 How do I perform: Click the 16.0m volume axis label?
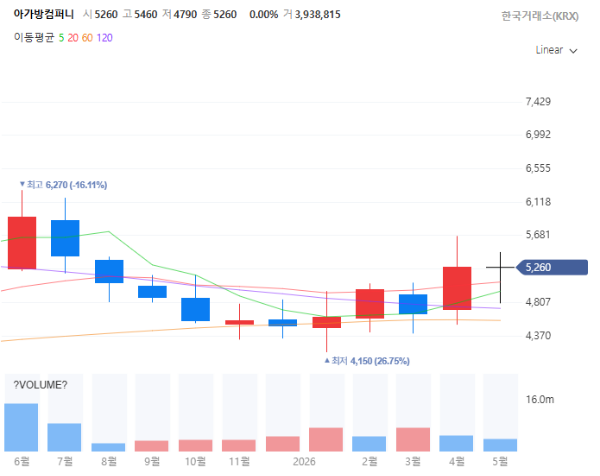[x=540, y=399]
